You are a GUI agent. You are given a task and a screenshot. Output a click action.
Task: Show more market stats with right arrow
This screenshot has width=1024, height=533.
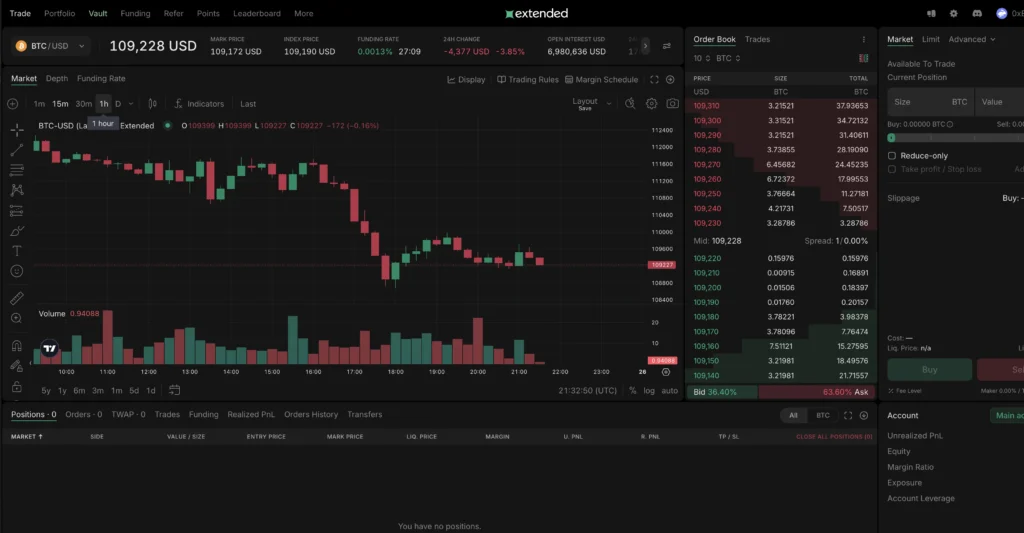pos(645,46)
